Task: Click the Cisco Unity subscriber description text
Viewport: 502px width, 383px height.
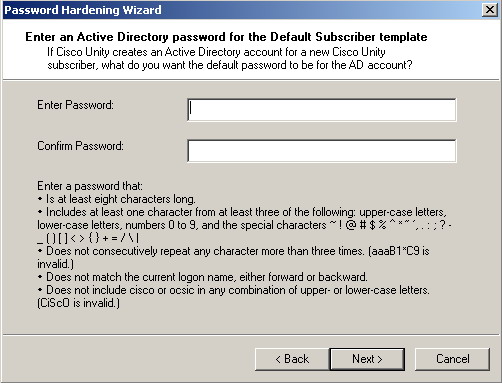Action: (230, 58)
